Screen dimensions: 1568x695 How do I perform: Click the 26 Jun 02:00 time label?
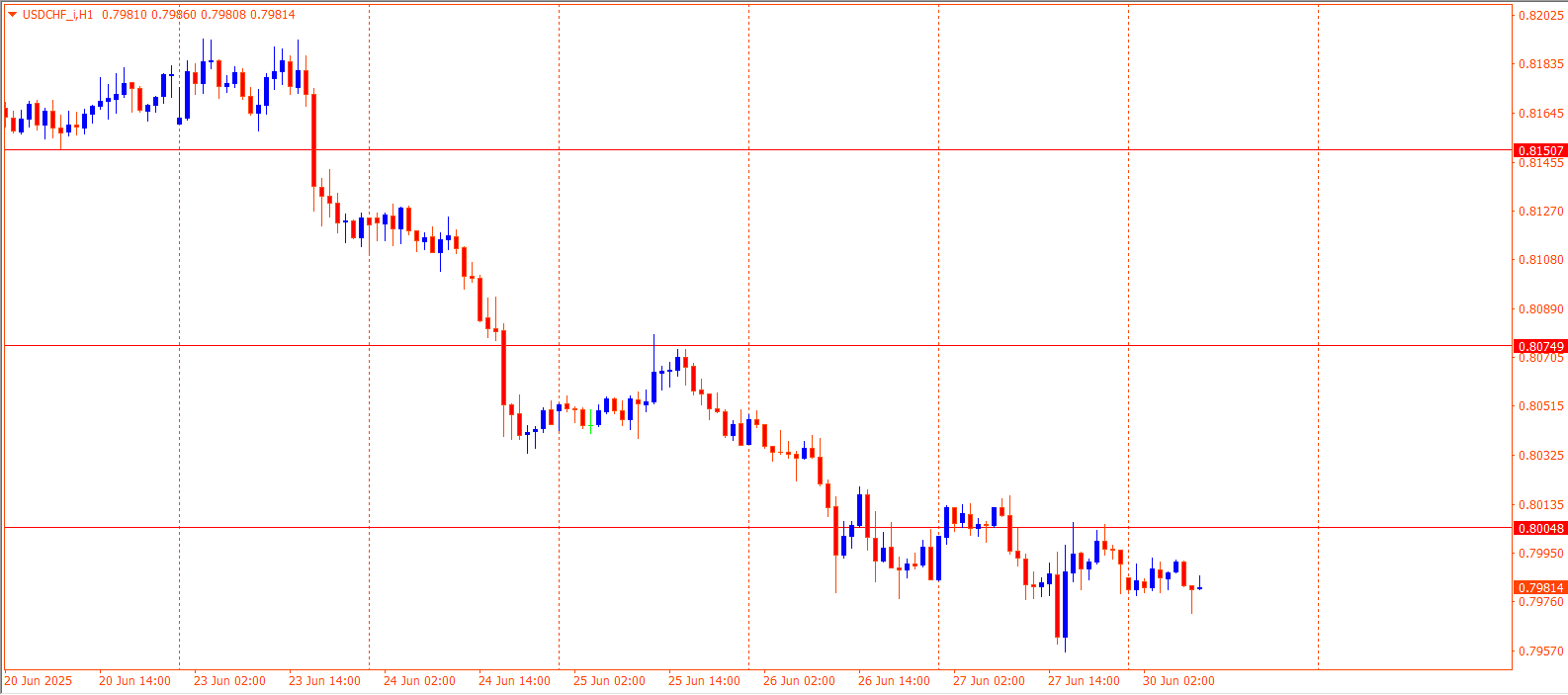coord(799,681)
